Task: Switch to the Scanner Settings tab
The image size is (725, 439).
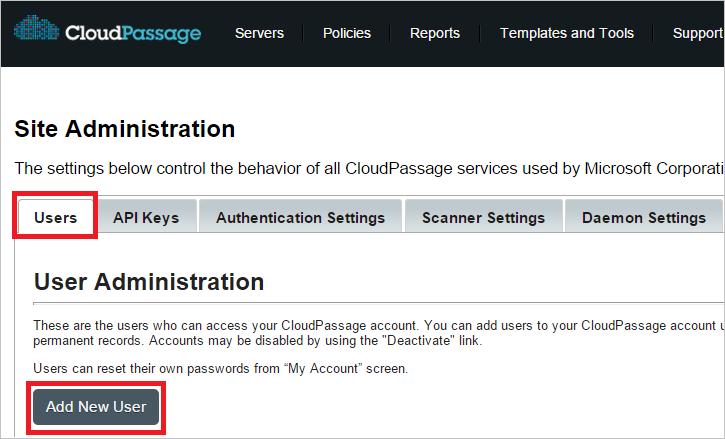Action: 483,217
